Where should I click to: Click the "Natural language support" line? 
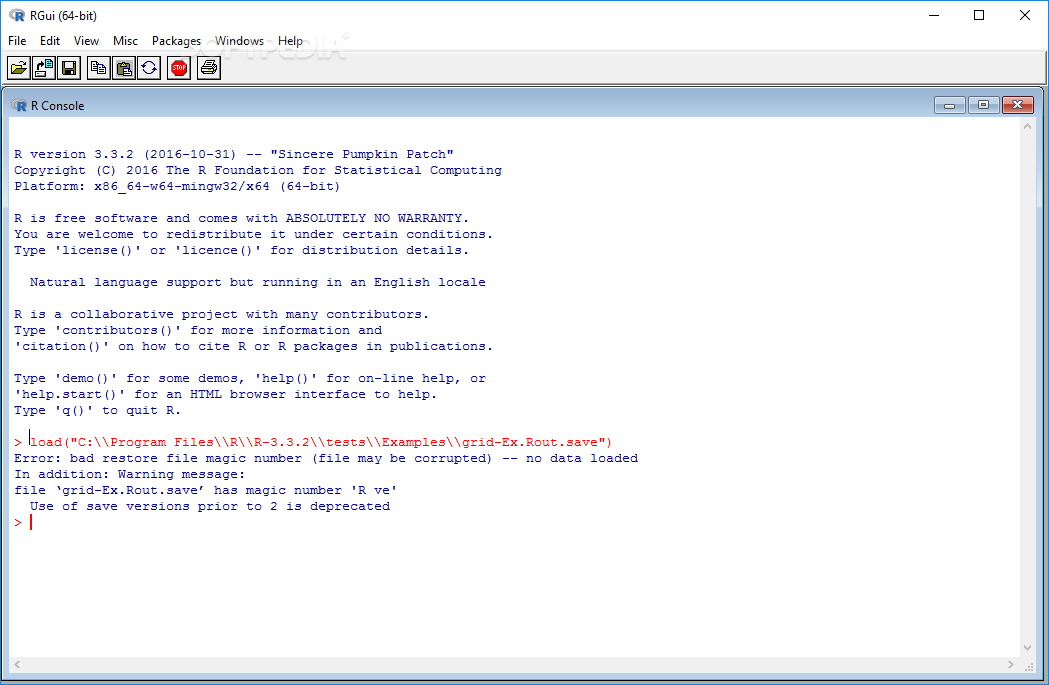coord(258,282)
